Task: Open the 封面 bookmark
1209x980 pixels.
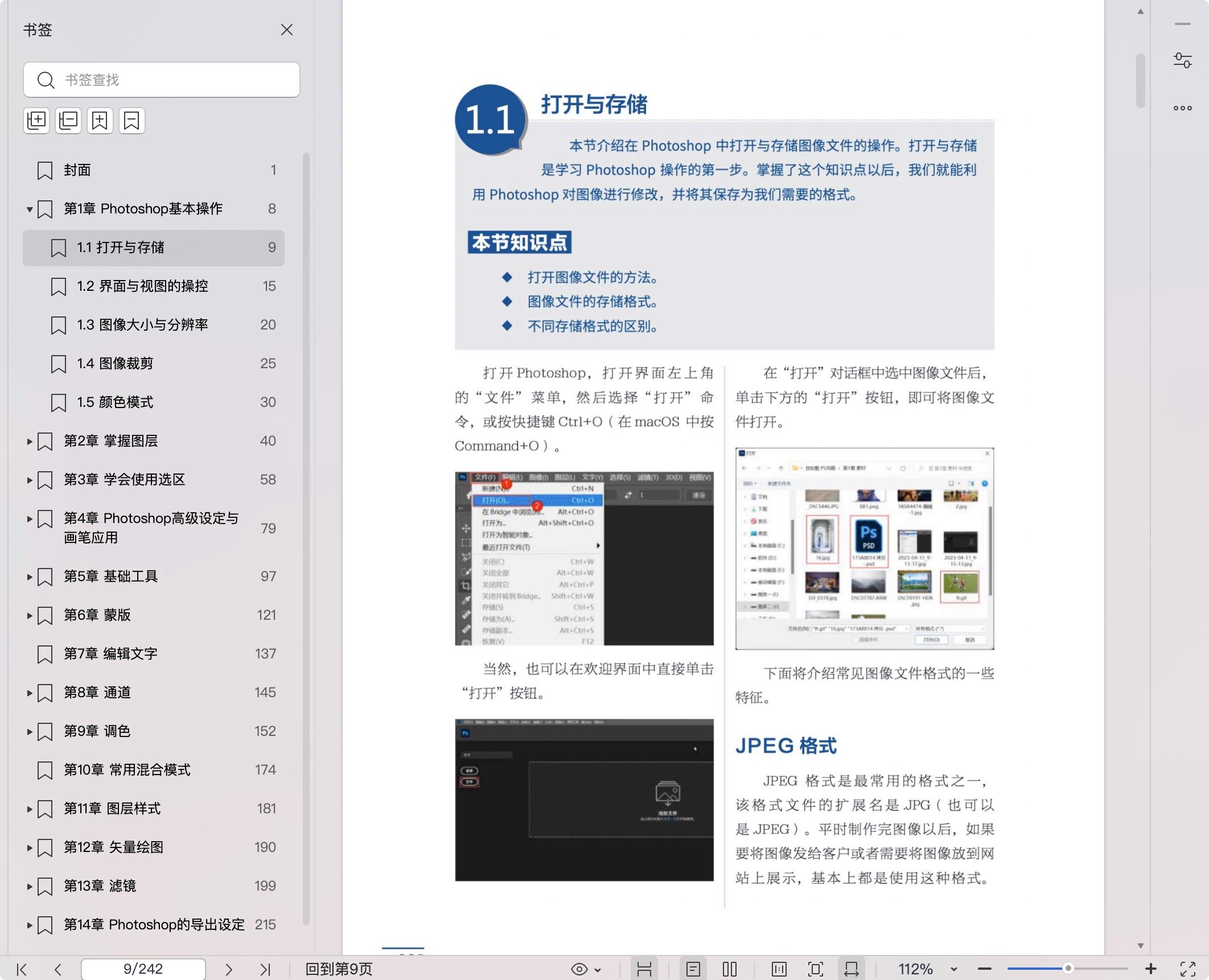Action: 154,170
